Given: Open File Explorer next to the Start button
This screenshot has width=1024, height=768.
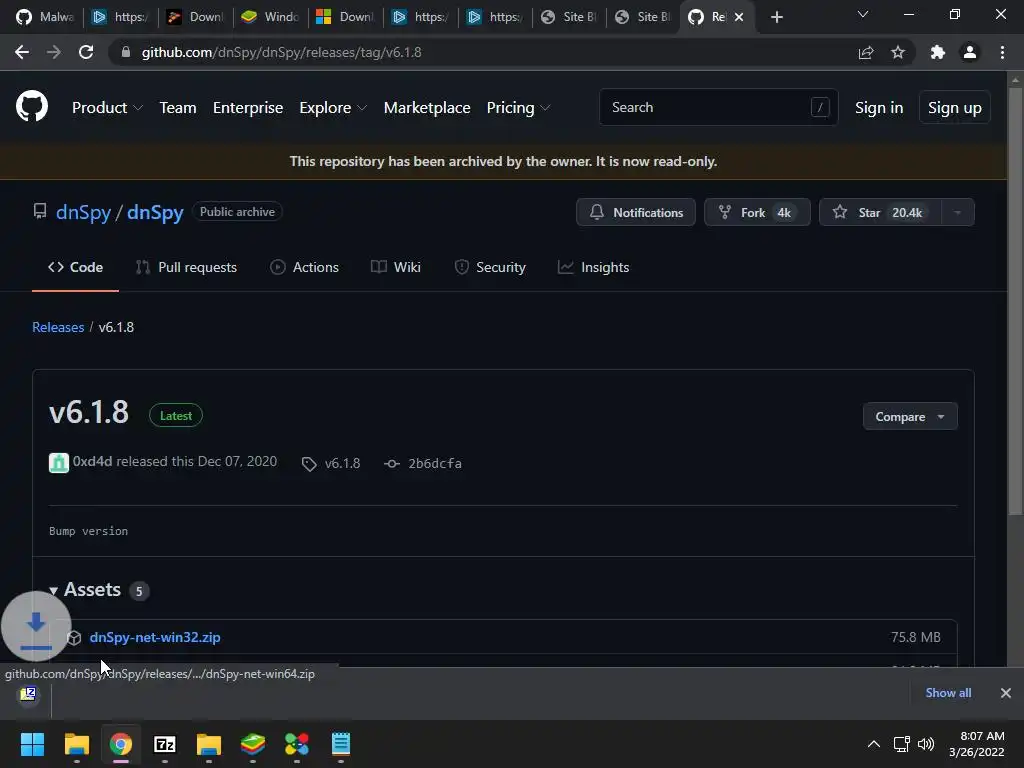Looking at the screenshot, I should tap(76, 744).
